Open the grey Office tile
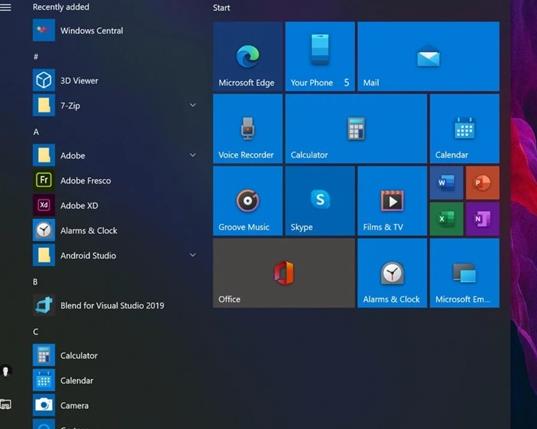 (x=284, y=273)
